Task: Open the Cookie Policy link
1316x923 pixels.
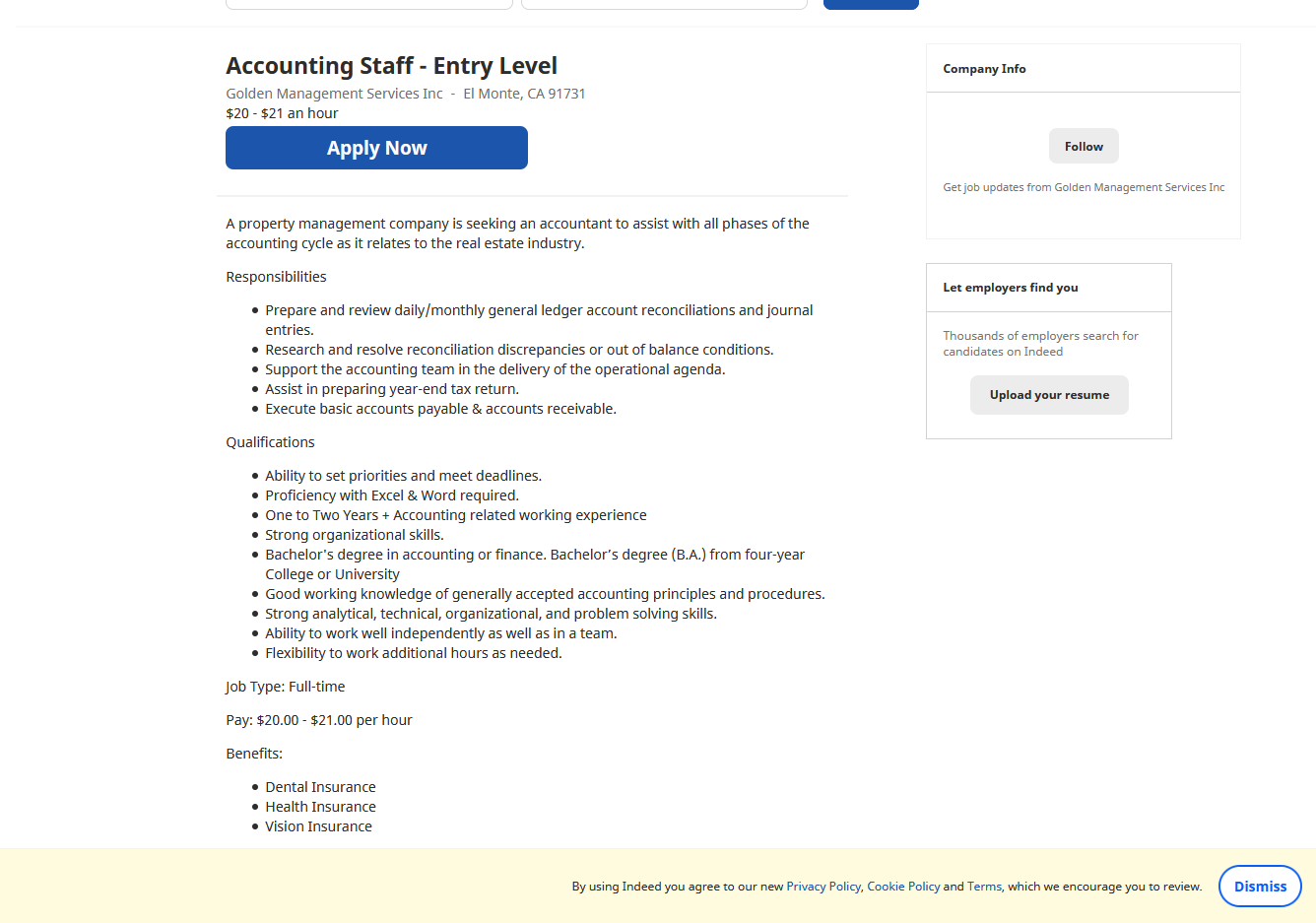Action: point(903,887)
